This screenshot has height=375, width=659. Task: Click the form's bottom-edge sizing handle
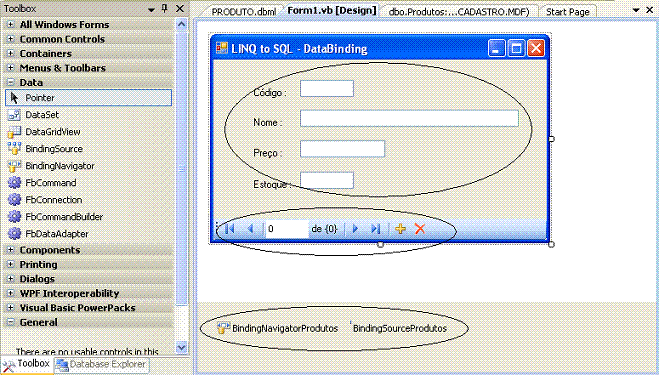point(380,244)
